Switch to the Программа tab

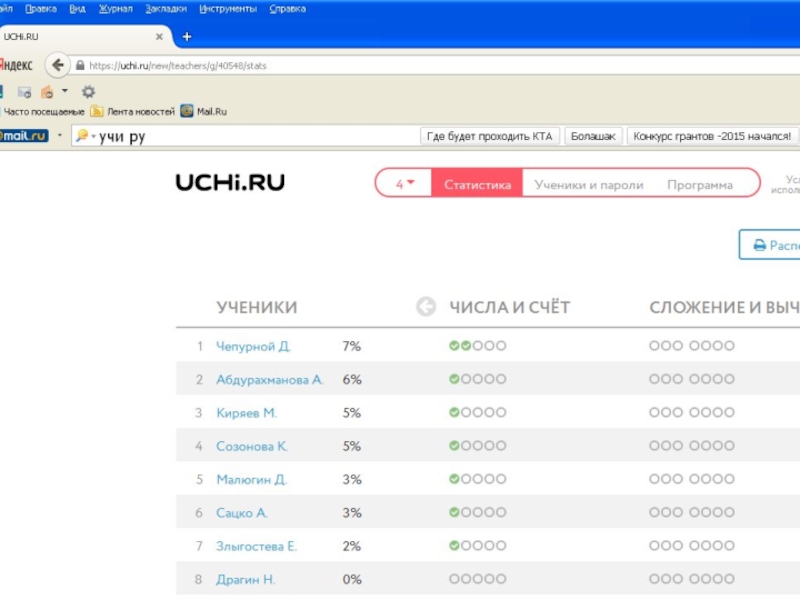pos(700,184)
